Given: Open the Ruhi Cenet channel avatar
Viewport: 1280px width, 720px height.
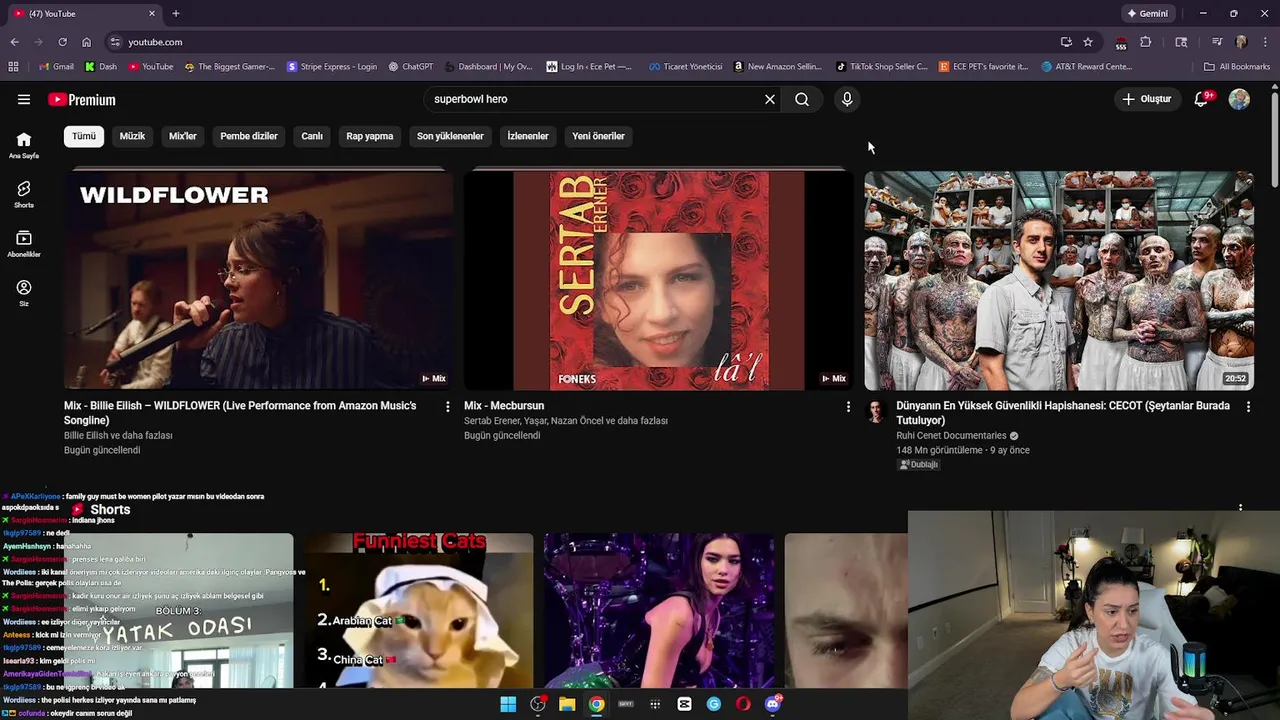Looking at the screenshot, I should click(x=876, y=411).
